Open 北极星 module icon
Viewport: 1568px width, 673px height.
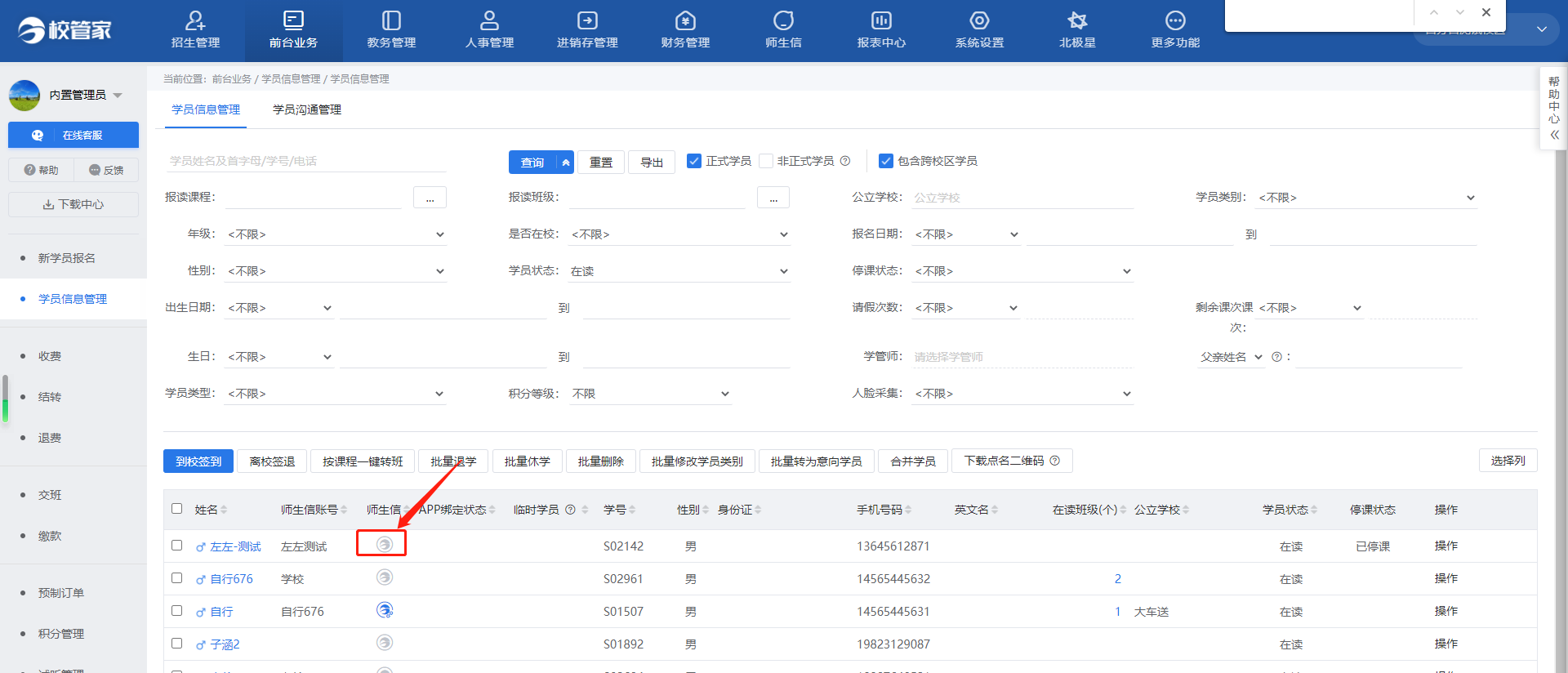coord(1077,20)
